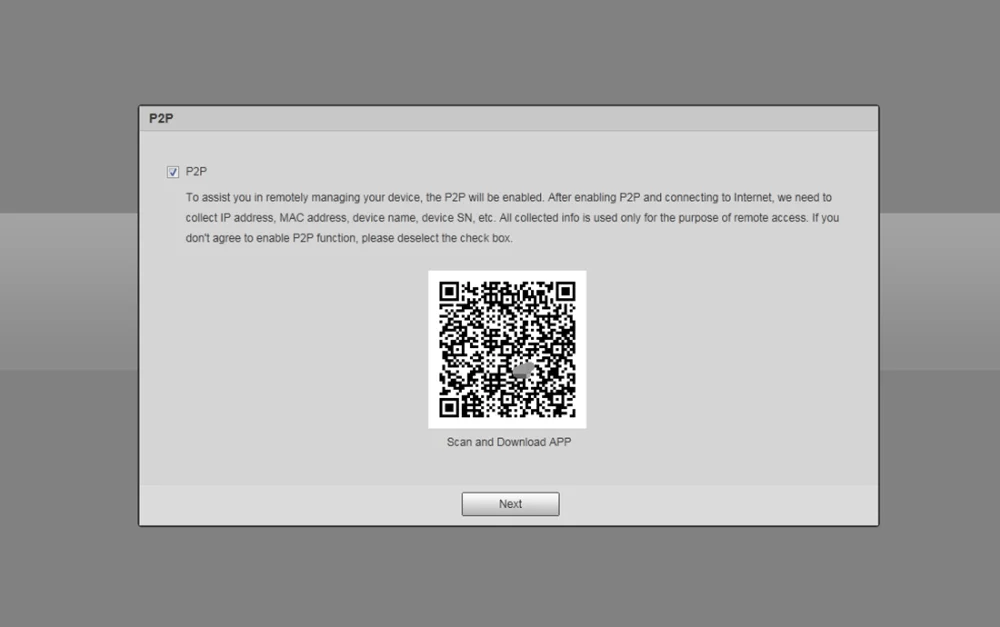1000x627 pixels.
Task: Click the P2P label beside the checkbox
Action: (x=196, y=172)
